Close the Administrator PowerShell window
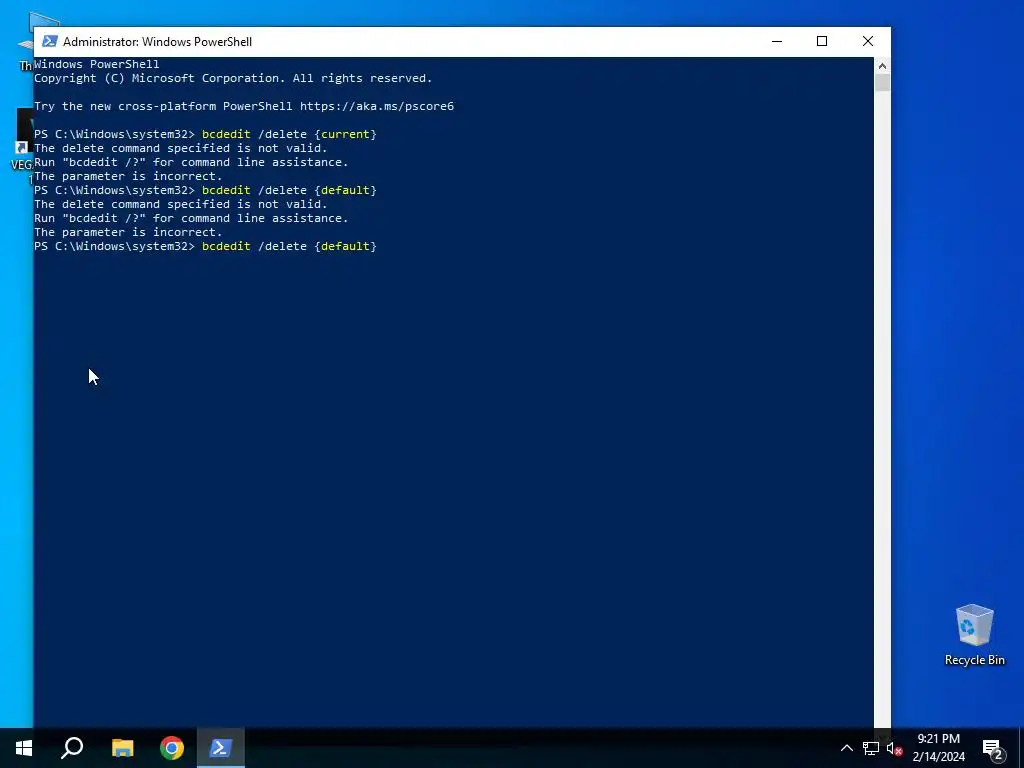The width and height of the screenshot is (1024, 768). 868,41
